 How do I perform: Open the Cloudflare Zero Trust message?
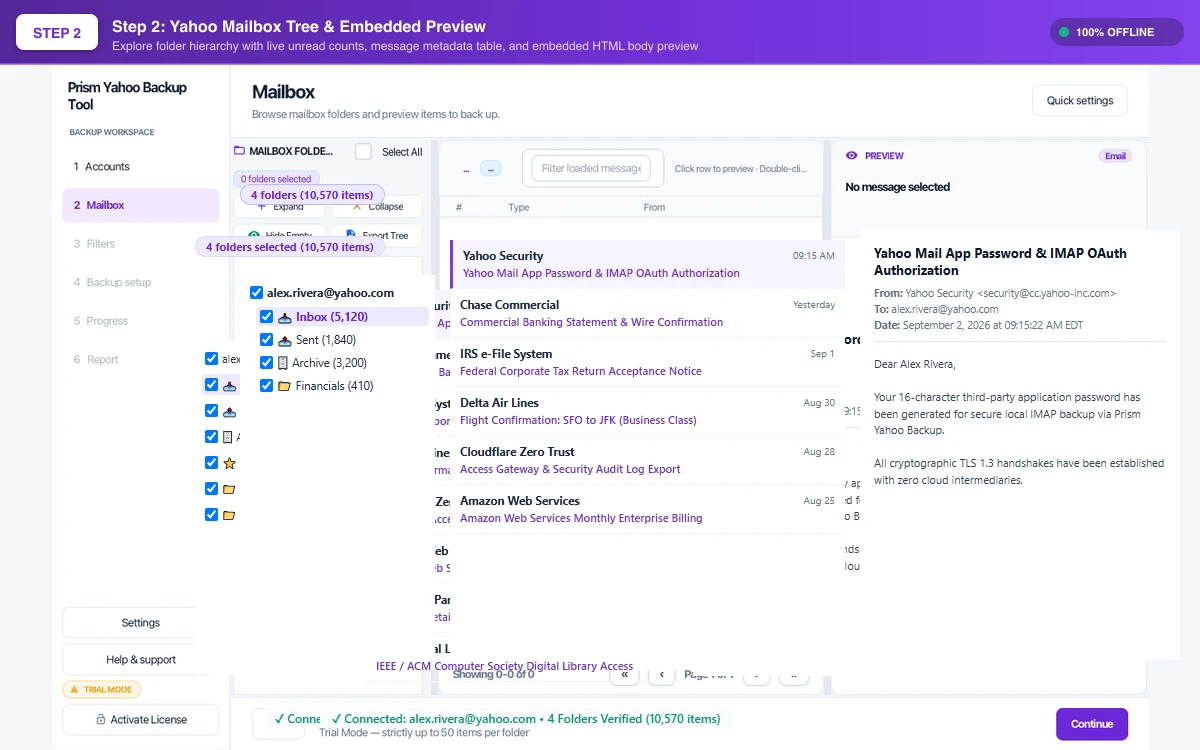pos(648,460)
